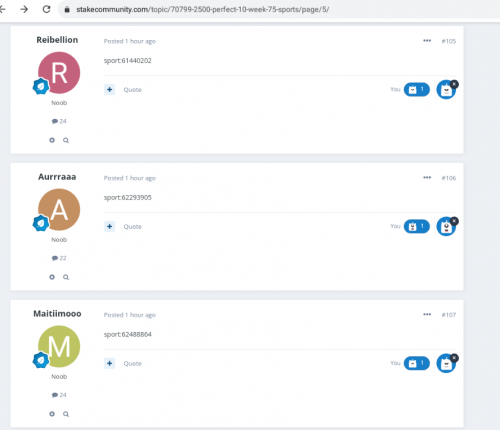Toggle multiquote plus button on Maitiimooo's post
Screen dimensions: 500x430
pyautogui.click(x=109, y=363)
